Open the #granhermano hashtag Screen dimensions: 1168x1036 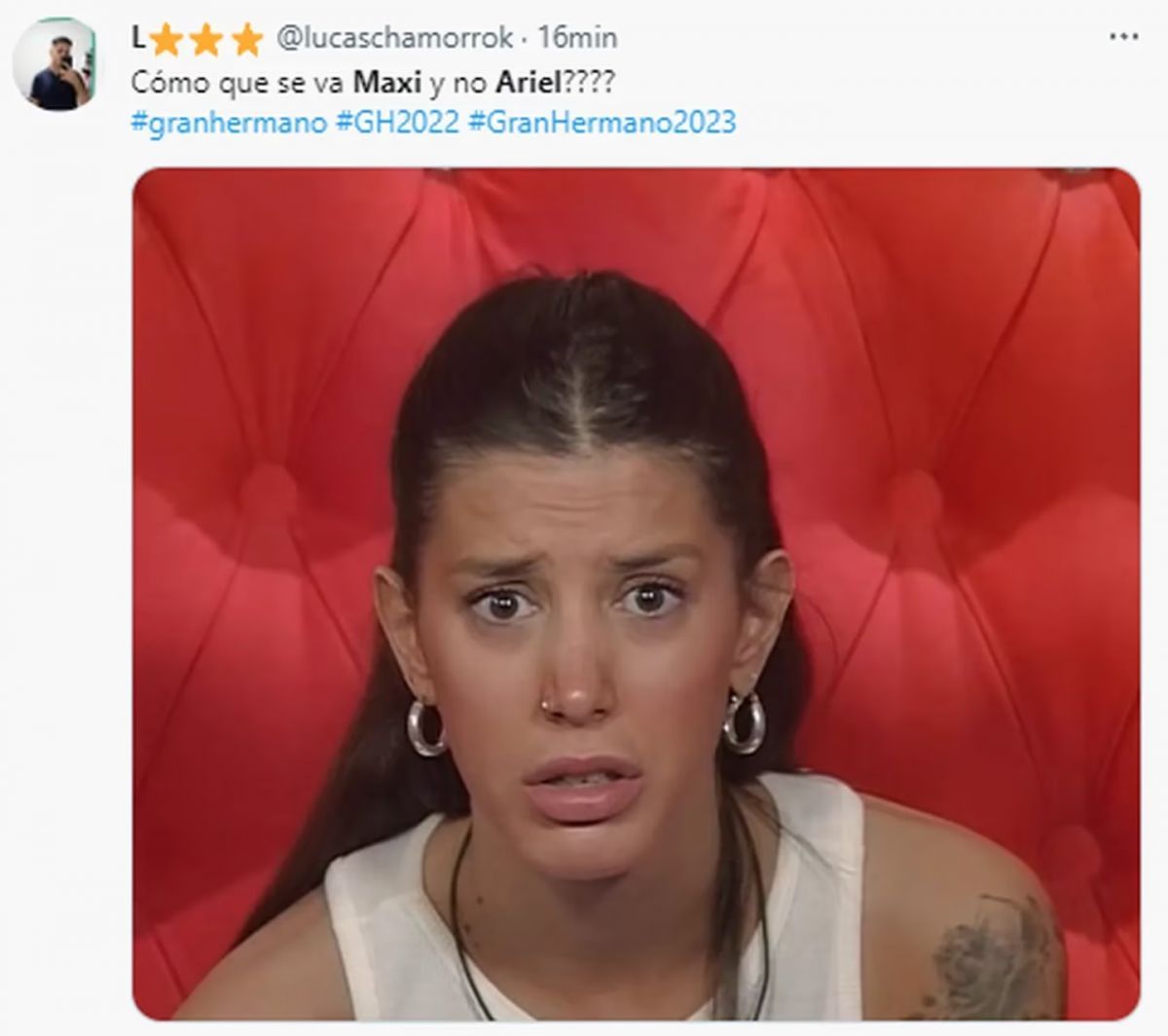pos(229,124)
